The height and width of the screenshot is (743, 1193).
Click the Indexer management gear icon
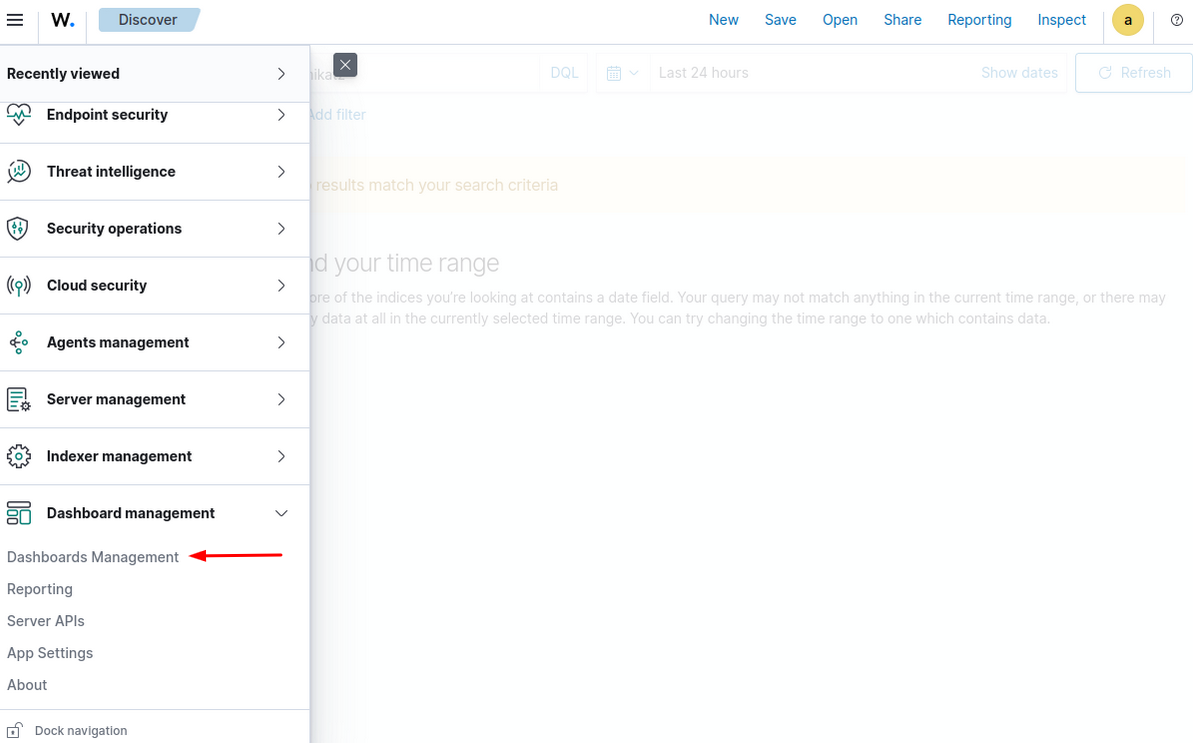(x=19, y=457)
